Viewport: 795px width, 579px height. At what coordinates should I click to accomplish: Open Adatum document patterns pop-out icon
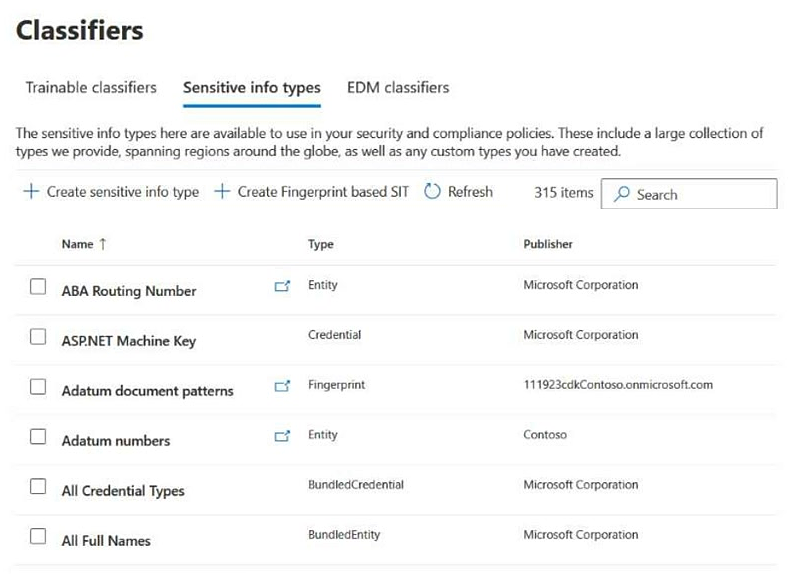pyautogui.click(x=282, y=386)
